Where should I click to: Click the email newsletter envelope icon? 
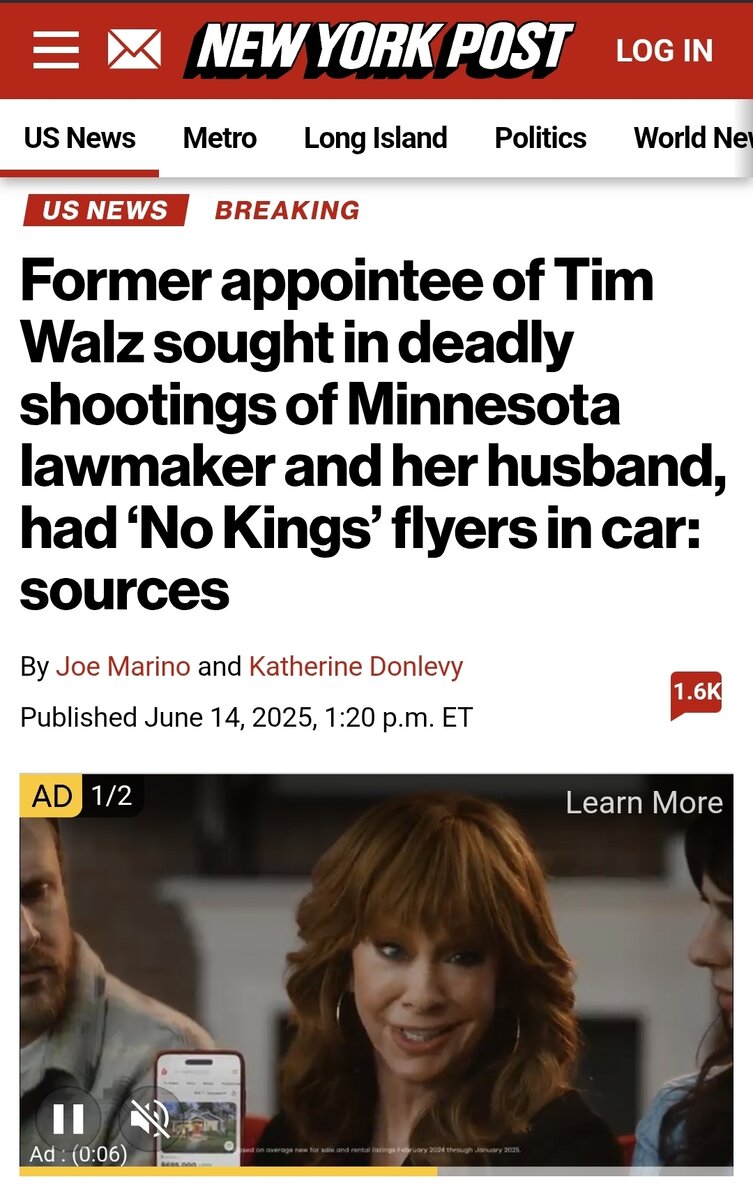(x=134, y=50)
